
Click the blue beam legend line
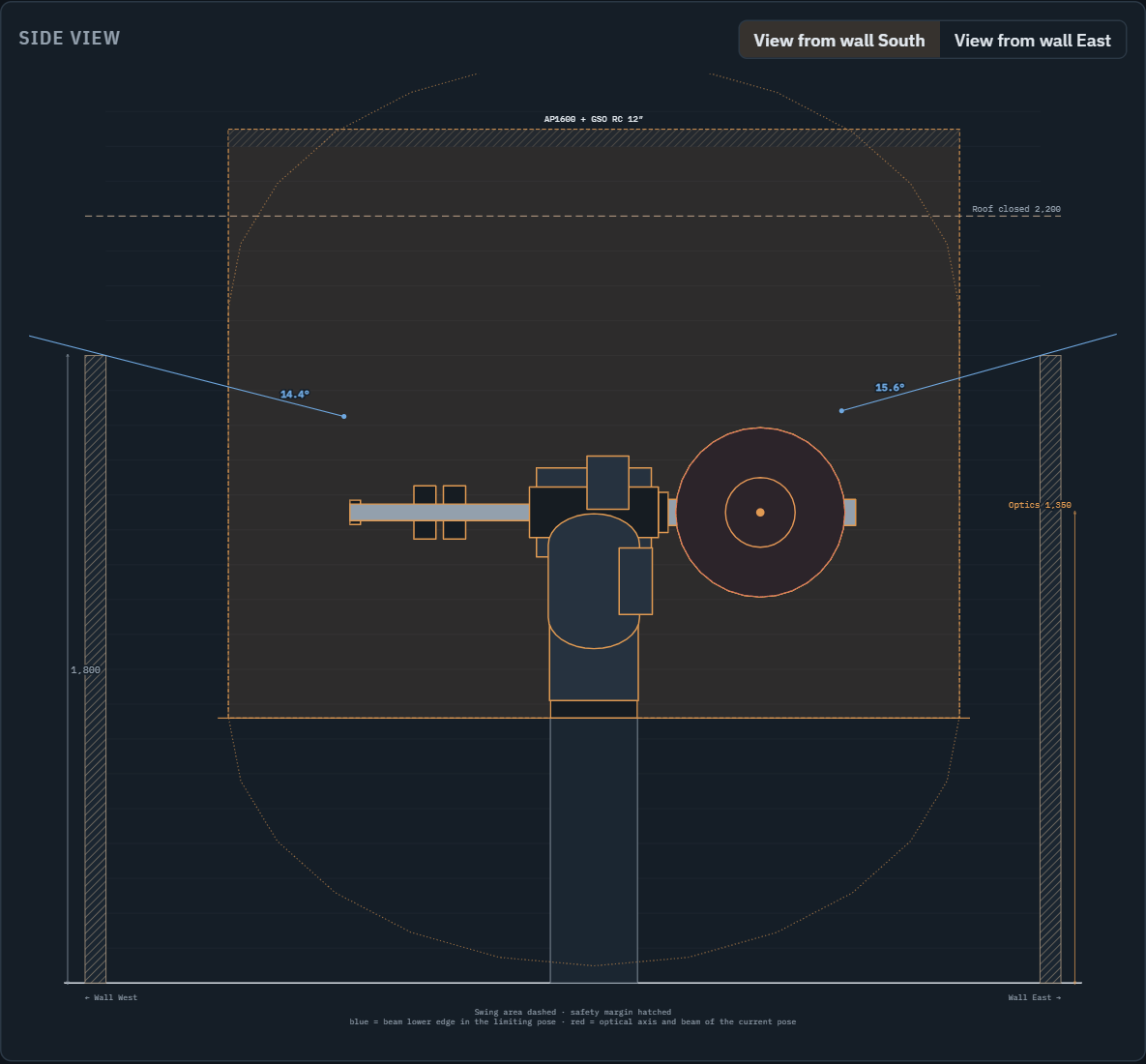[x=573, y=1021]
